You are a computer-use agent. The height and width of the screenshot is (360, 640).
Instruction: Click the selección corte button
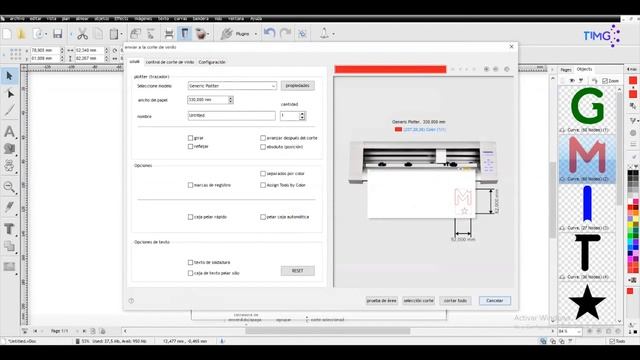tap(418, 301)
